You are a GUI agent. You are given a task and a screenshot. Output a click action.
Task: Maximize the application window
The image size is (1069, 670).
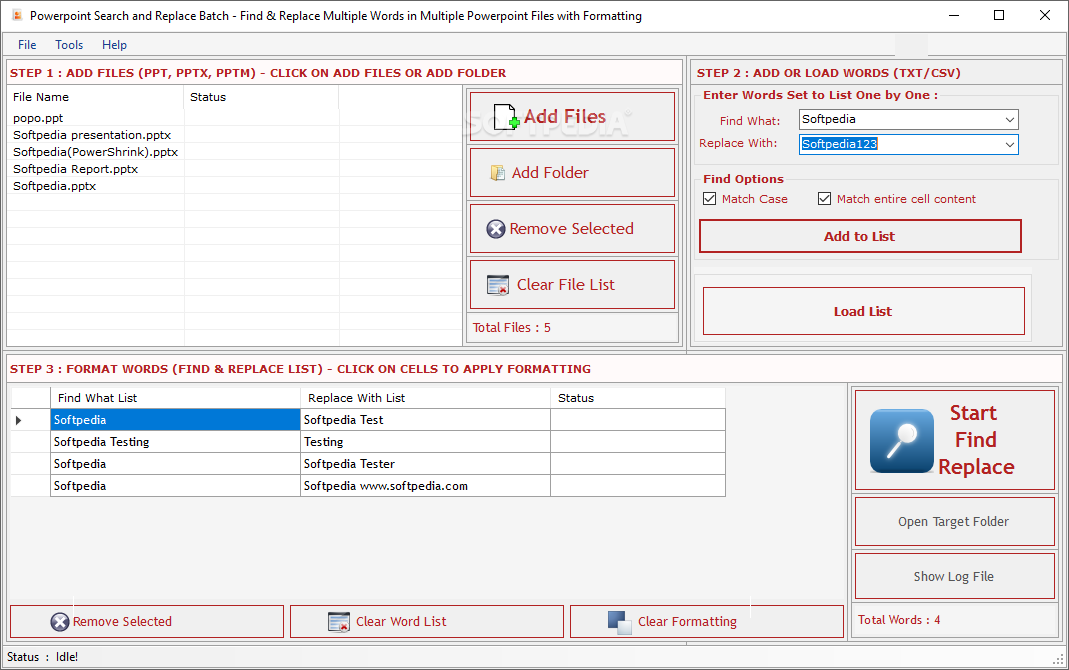tap(999, 15)
